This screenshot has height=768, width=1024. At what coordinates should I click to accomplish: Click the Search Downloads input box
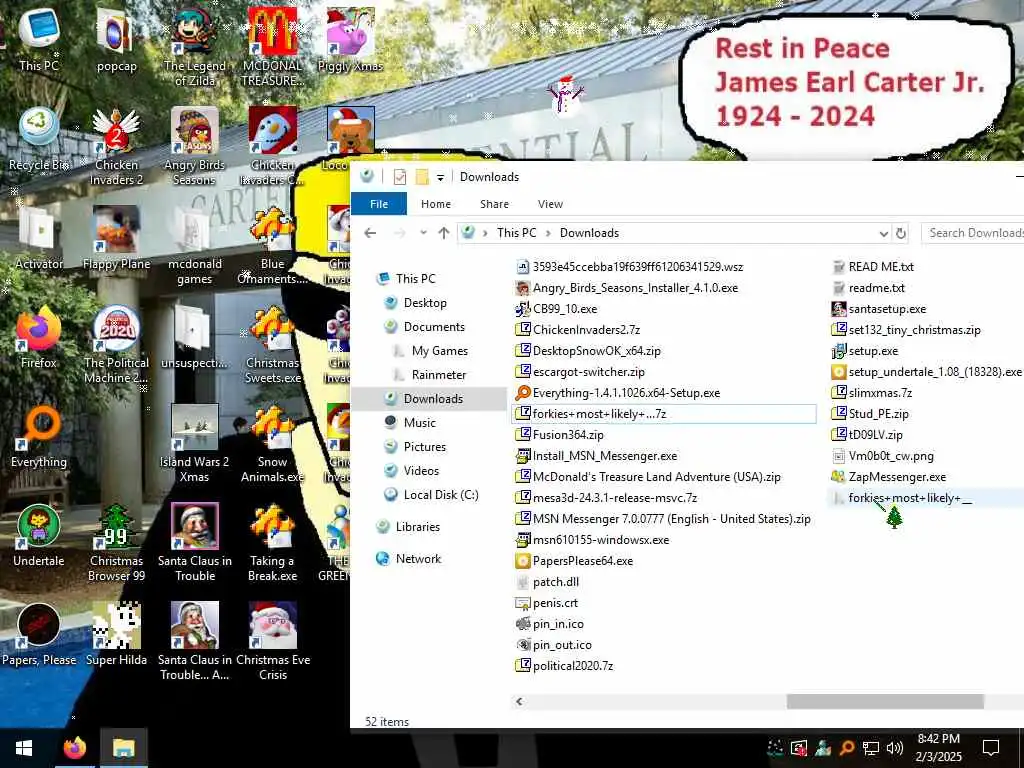pyautogui.click(x=972, y=233)
